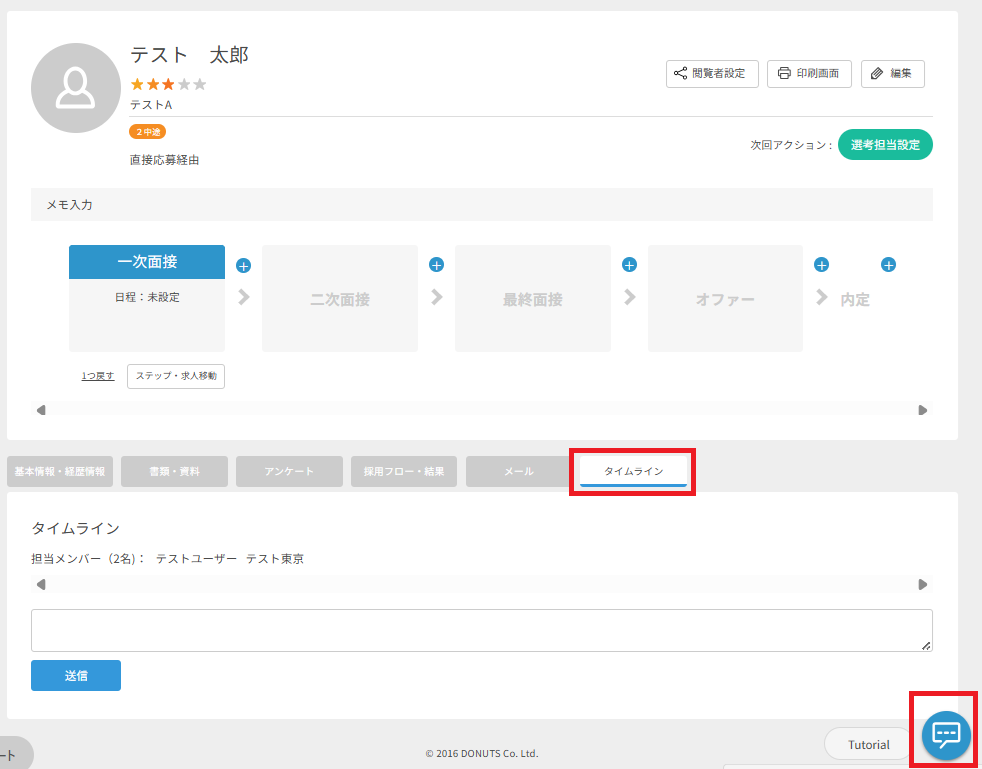
Task: Open 閲覧者設定 viewer settings
Action: point(712,74)
